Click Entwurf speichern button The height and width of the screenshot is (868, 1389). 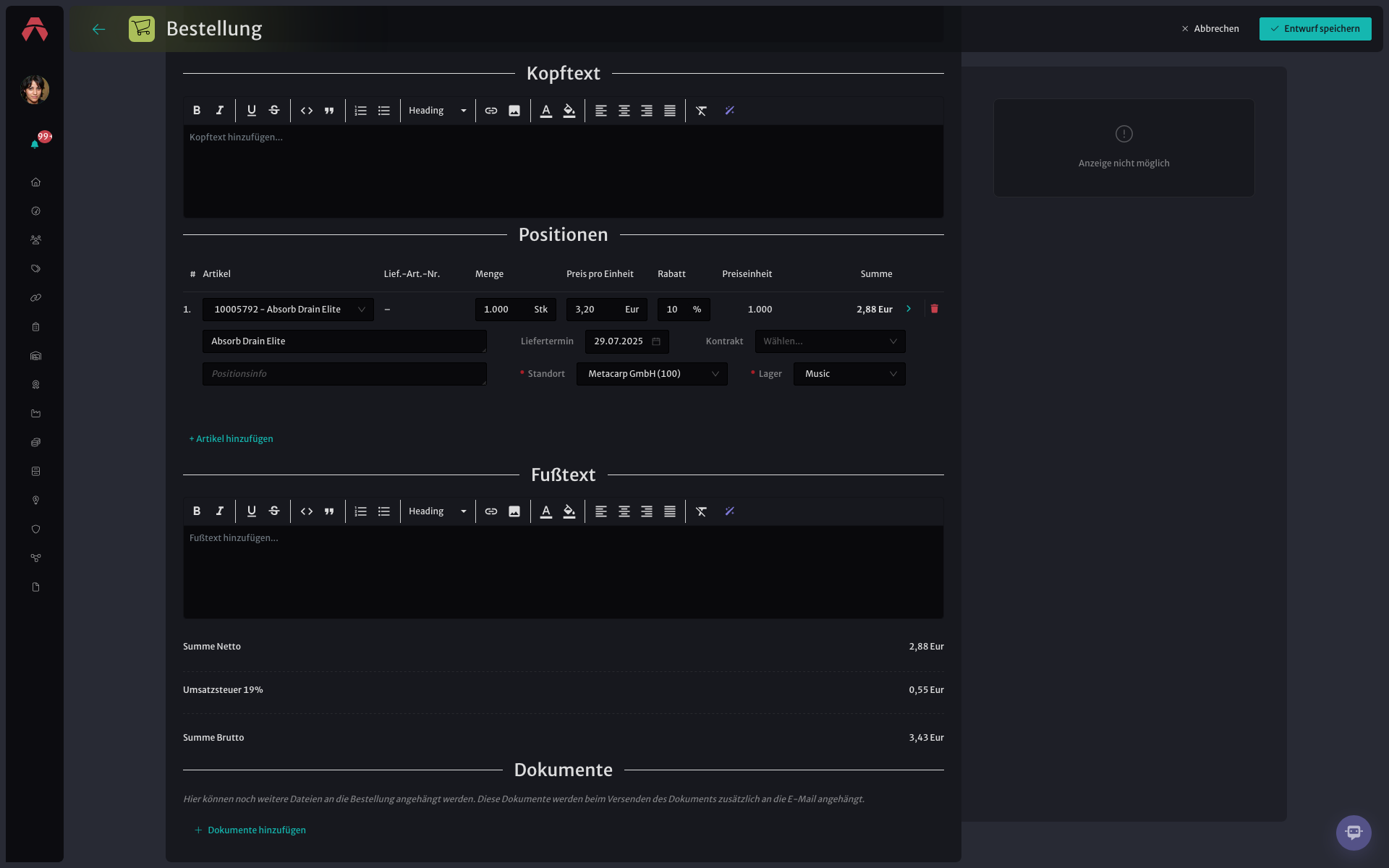coord(1315,29)
